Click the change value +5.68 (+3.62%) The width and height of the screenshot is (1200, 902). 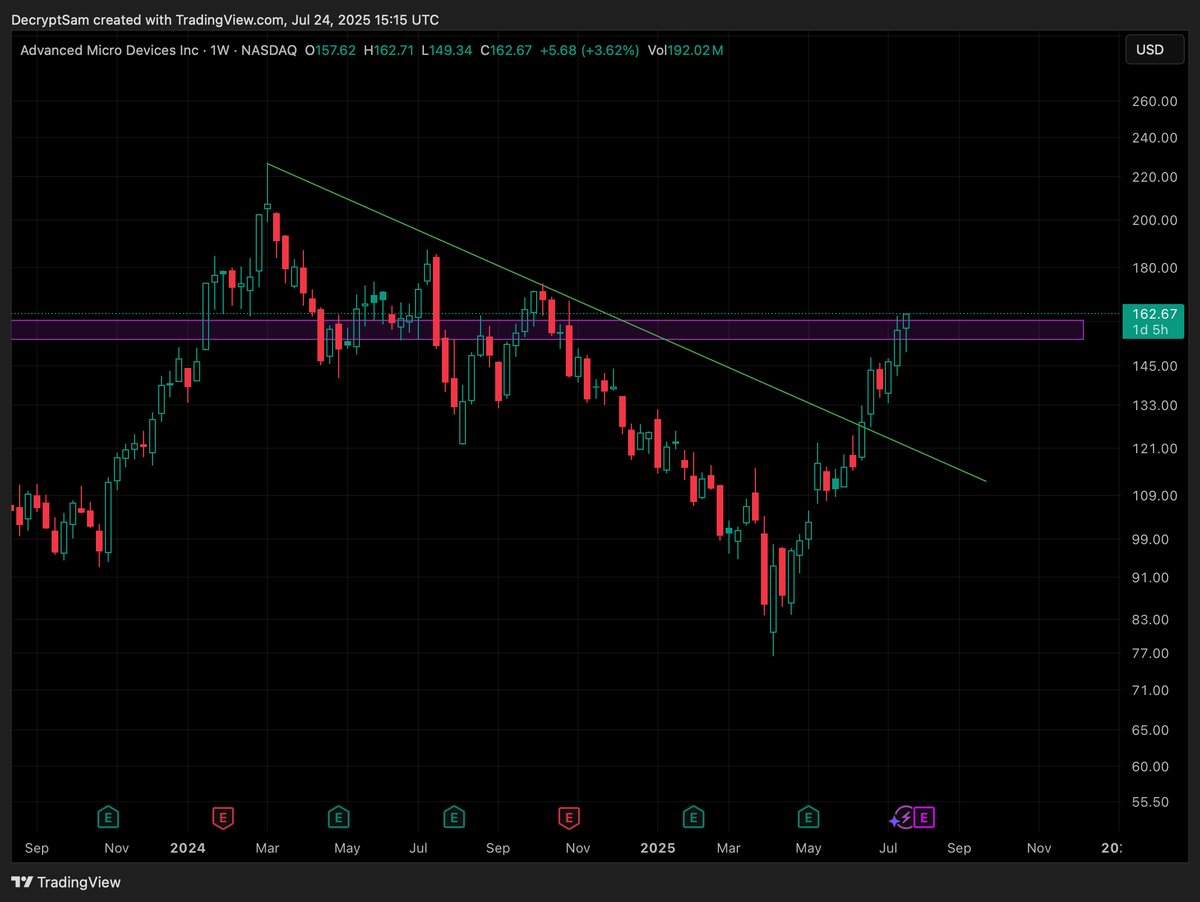tap(589, 50)
